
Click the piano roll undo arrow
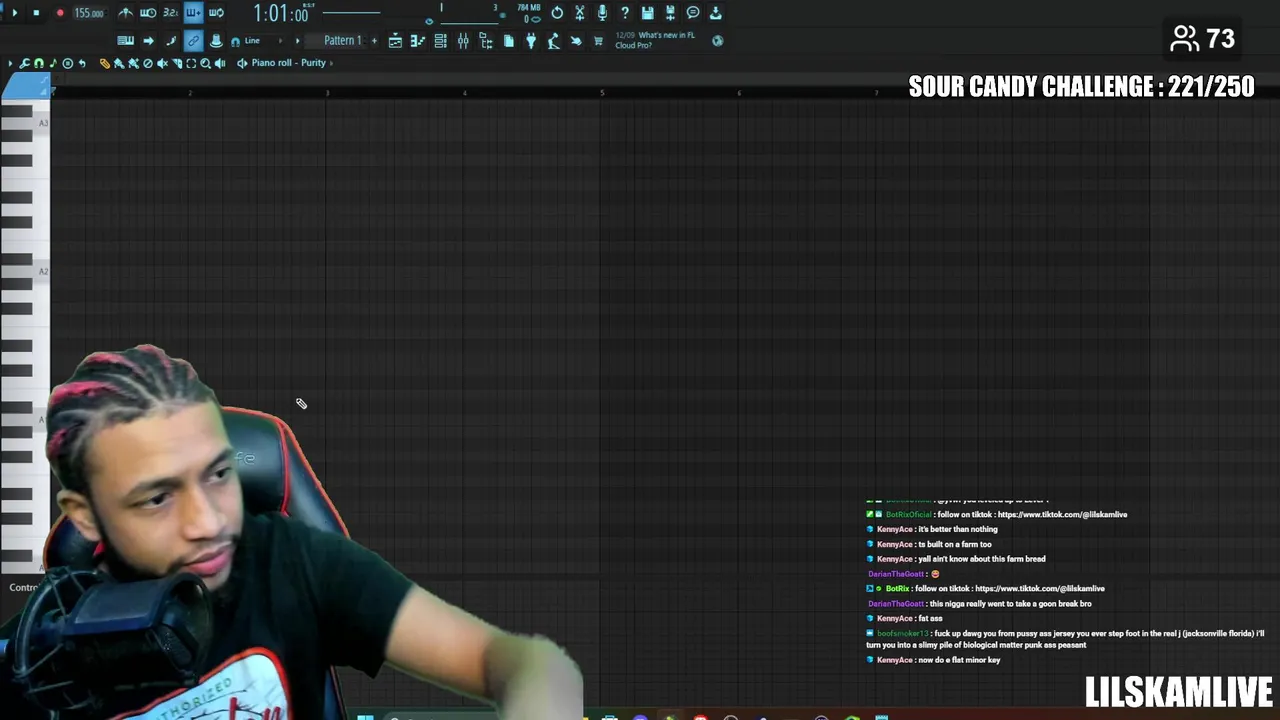tap(82, 63)
